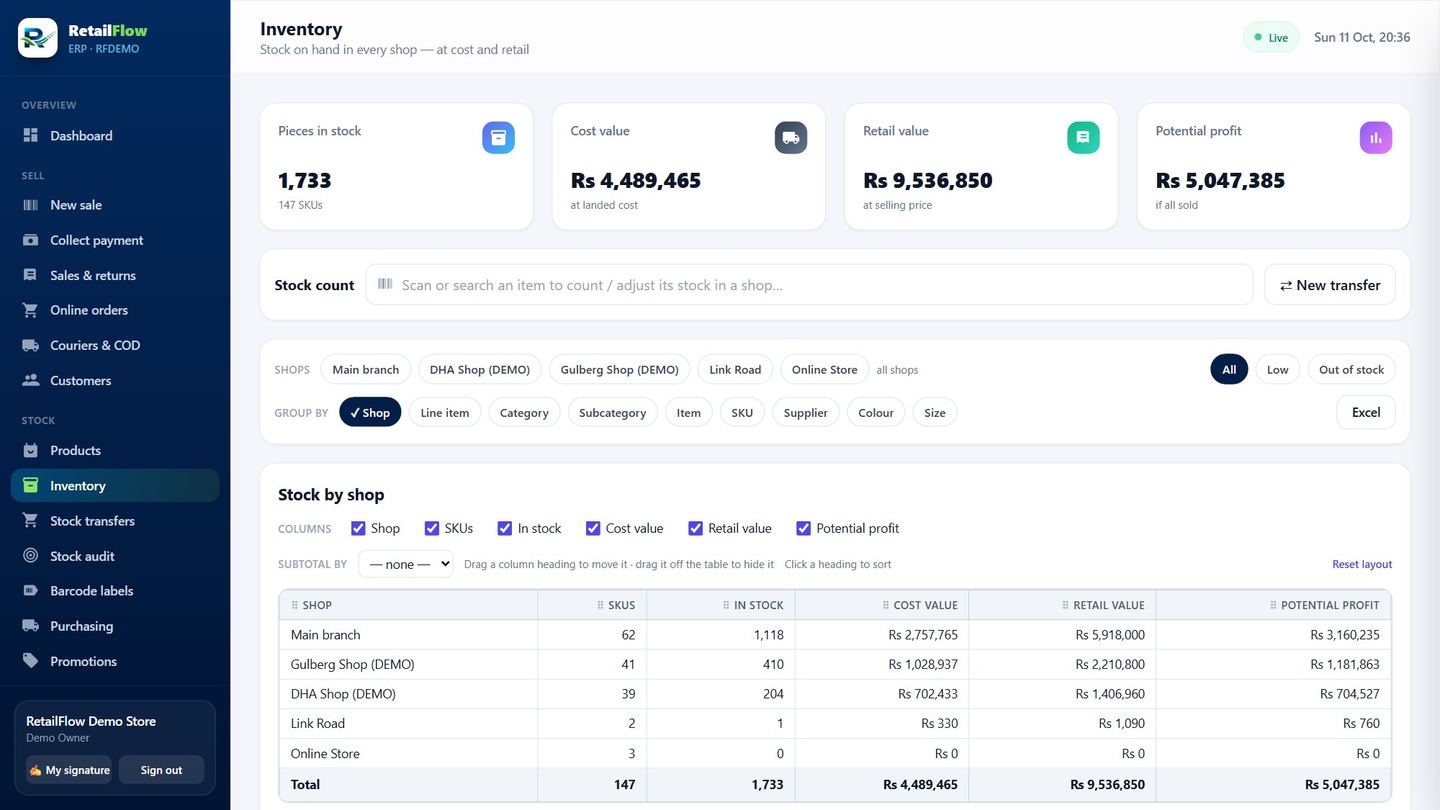
Task: Group stock by Colour
Action: [x=876, y=412]
